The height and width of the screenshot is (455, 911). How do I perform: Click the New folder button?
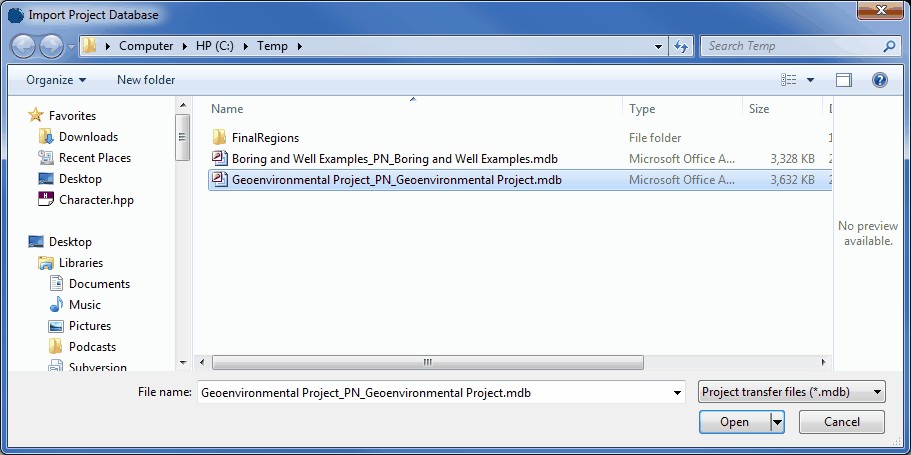click(146, 80)
